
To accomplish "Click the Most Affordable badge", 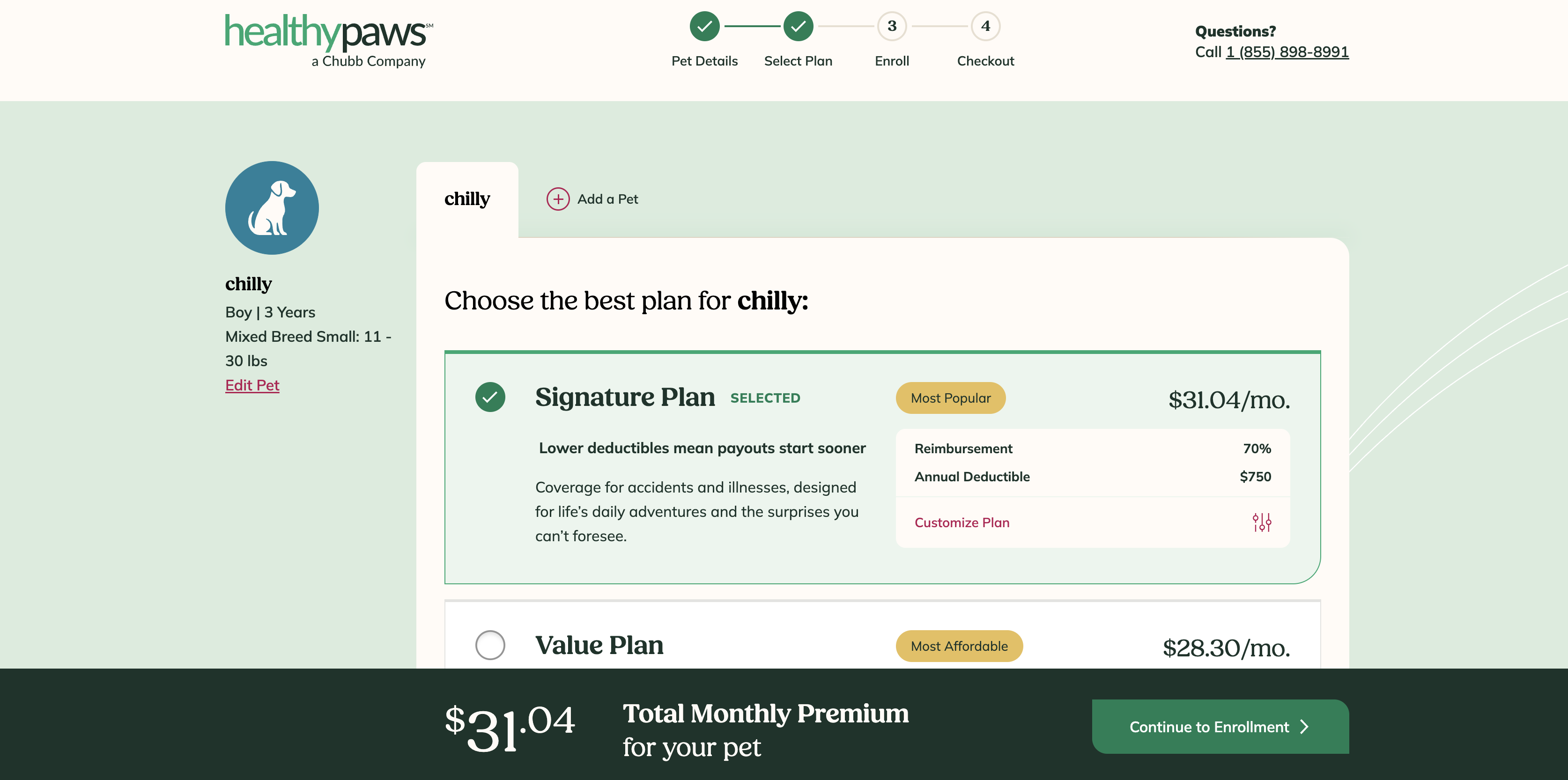I will click(x=959, y=646).
